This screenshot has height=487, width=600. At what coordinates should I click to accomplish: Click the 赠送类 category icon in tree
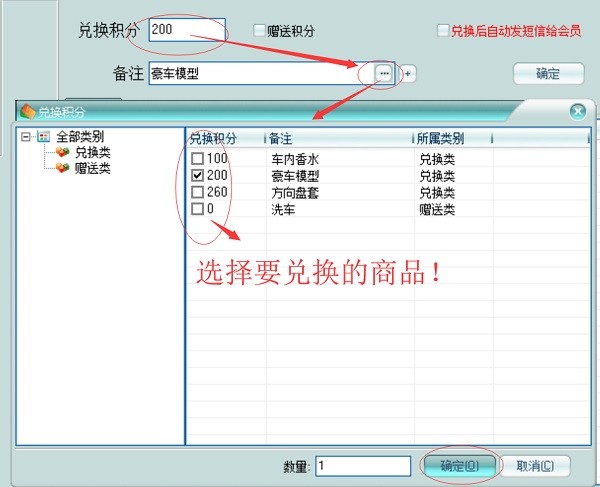pos(62,168)
